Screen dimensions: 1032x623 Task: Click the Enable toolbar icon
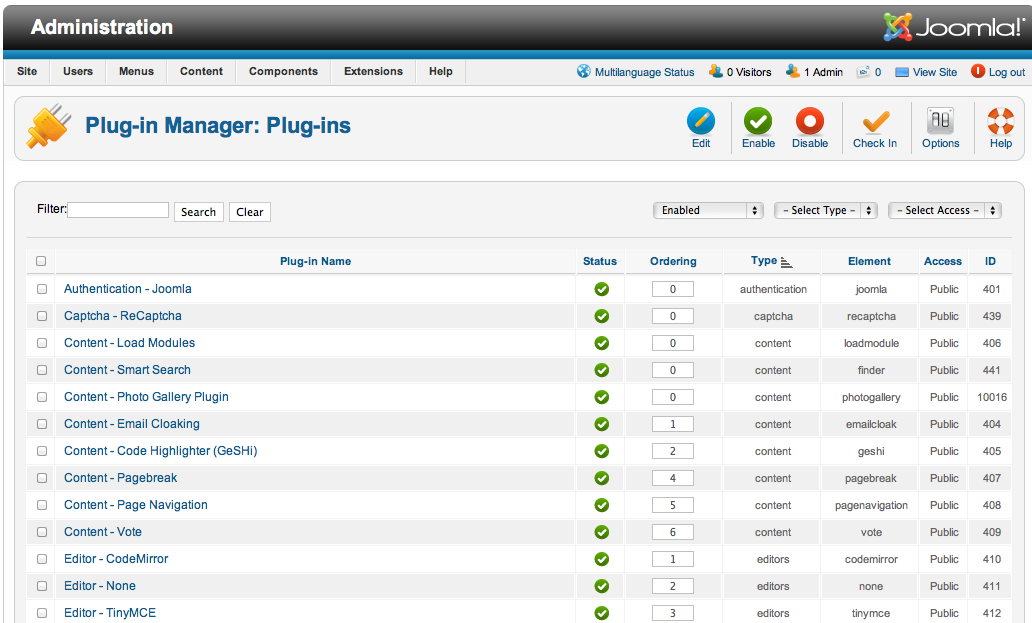758,122
